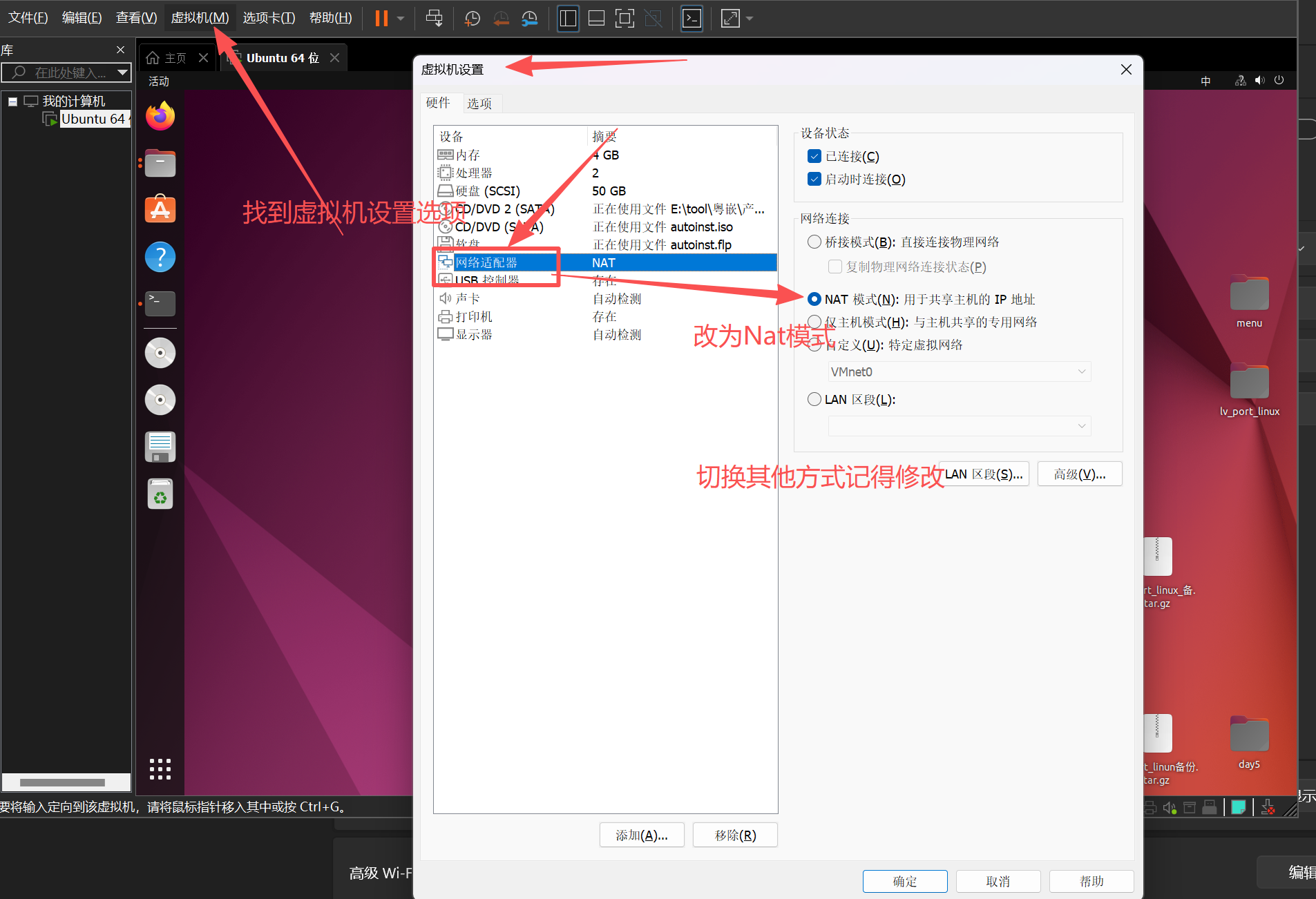The image size is (1316, 899).
Task: Open Ubuntu Software store dock icon
Action: (160, 210)
